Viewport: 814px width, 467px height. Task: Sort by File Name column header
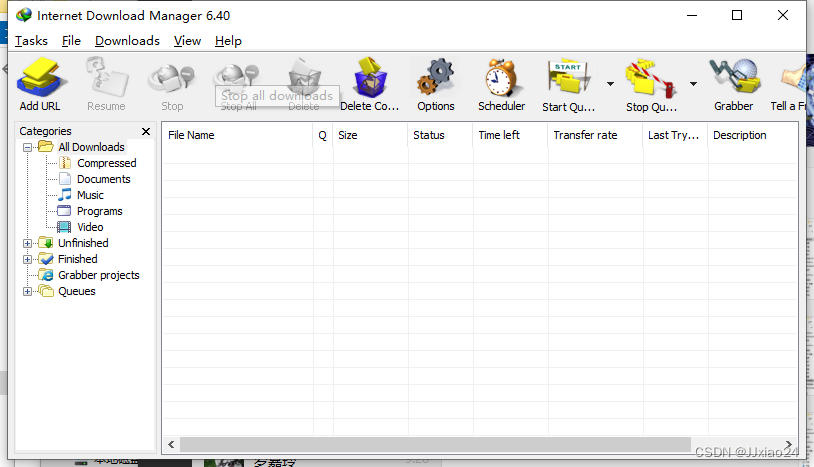point(238,135)
